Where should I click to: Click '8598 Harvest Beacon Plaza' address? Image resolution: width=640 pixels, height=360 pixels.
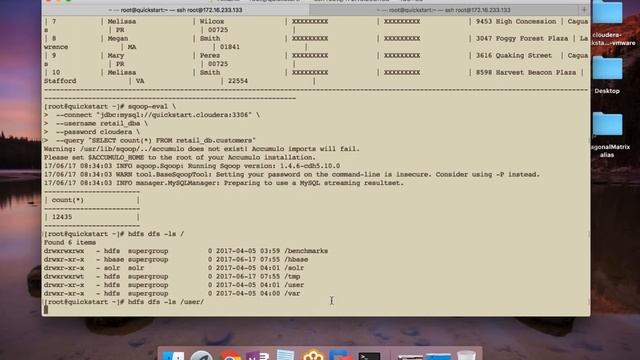526,72
